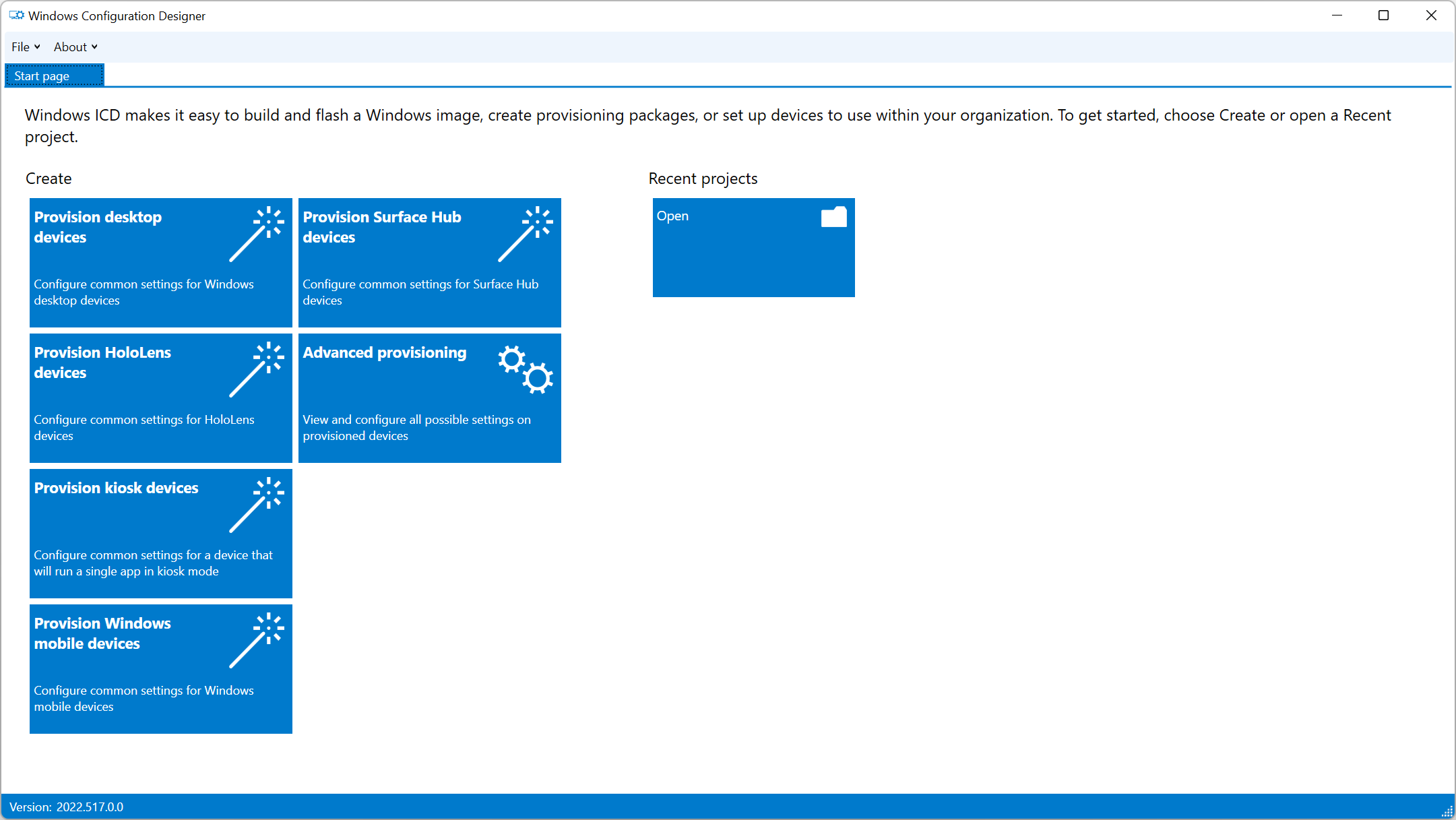1456x820 pixels.
Task: Click the Provision kiosk devices wand icon
Action: click(x=264, y=498)
